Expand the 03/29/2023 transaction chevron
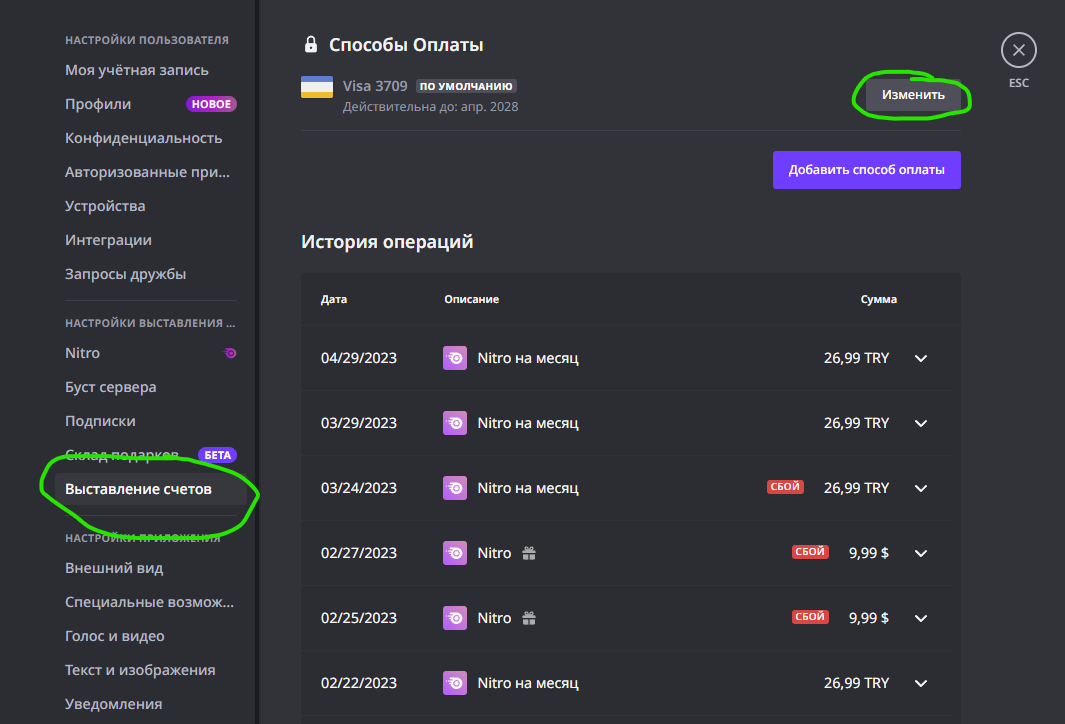 coord(920,423)
